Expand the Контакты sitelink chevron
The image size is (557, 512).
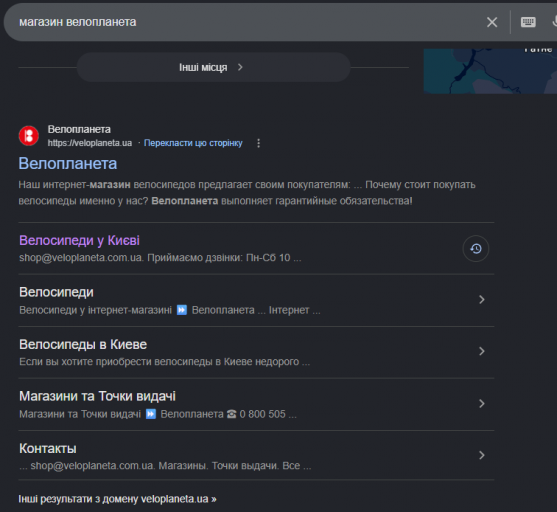482,455
